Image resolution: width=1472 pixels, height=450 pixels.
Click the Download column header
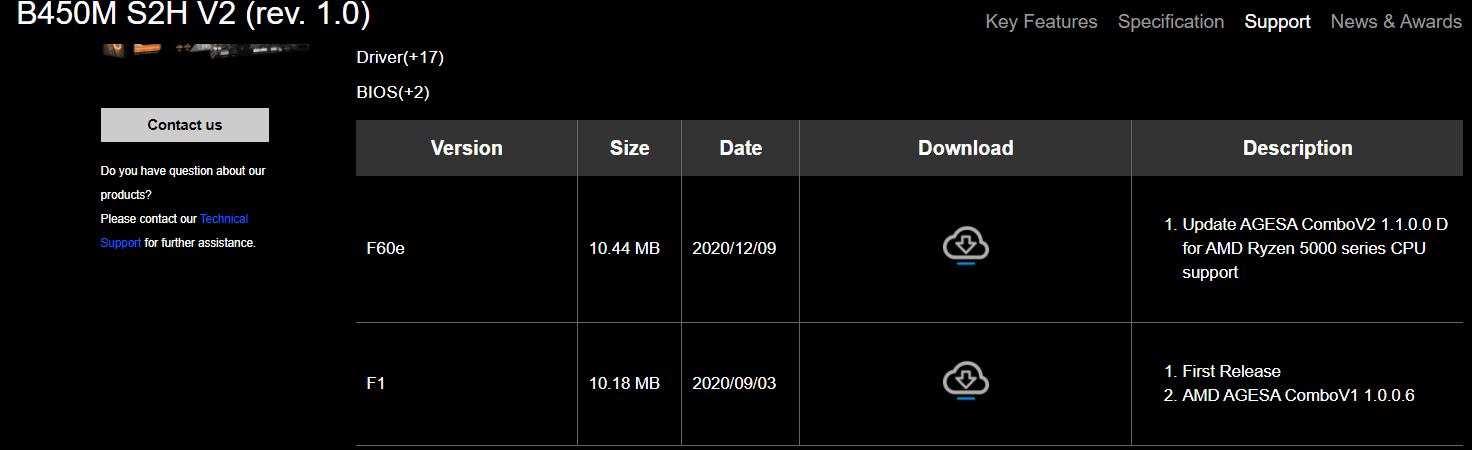[965, 148]
